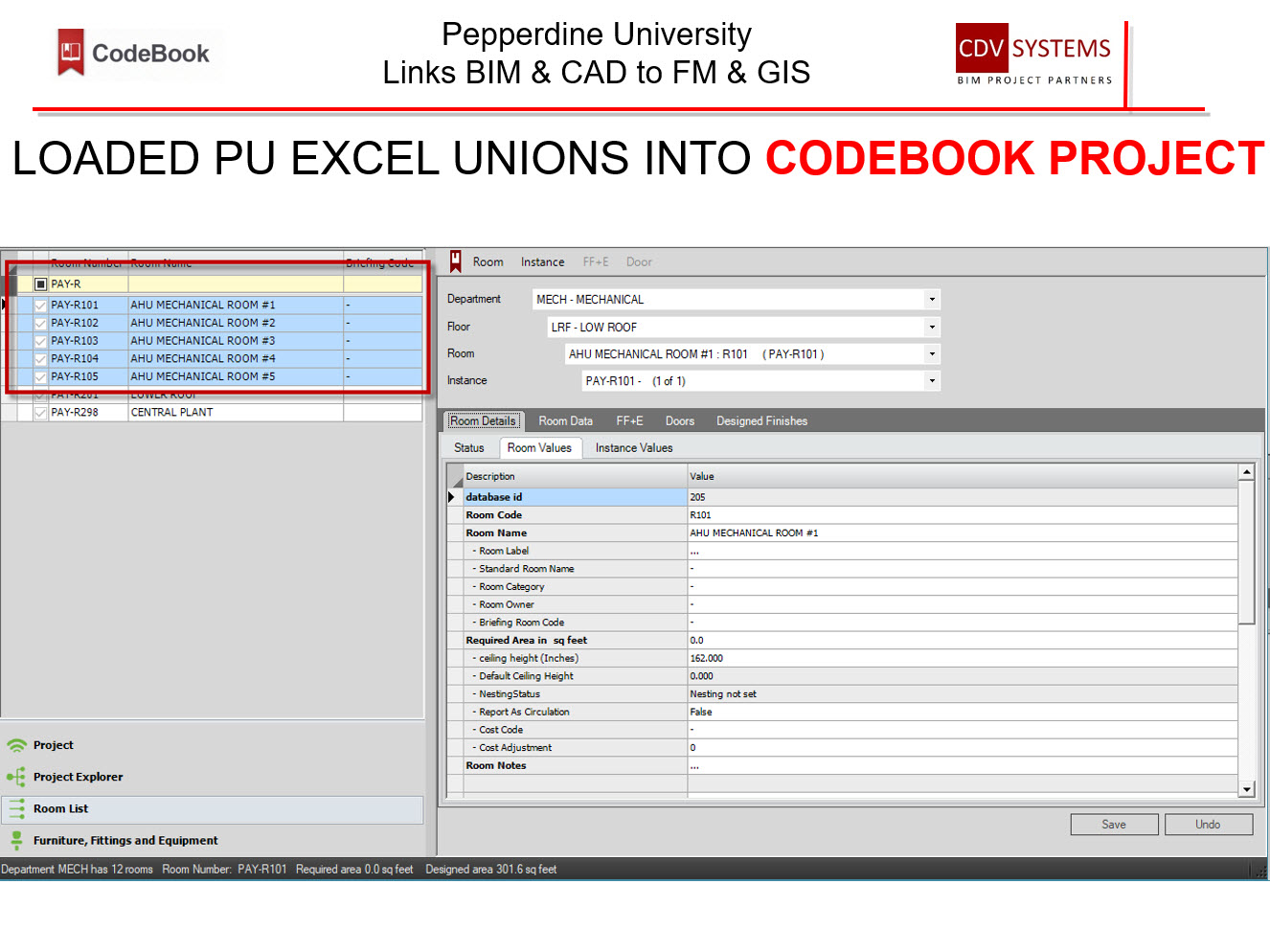Switch to the Status sub-tab
This screenshot has width=1270, height=952.
[x=468, y=447]
